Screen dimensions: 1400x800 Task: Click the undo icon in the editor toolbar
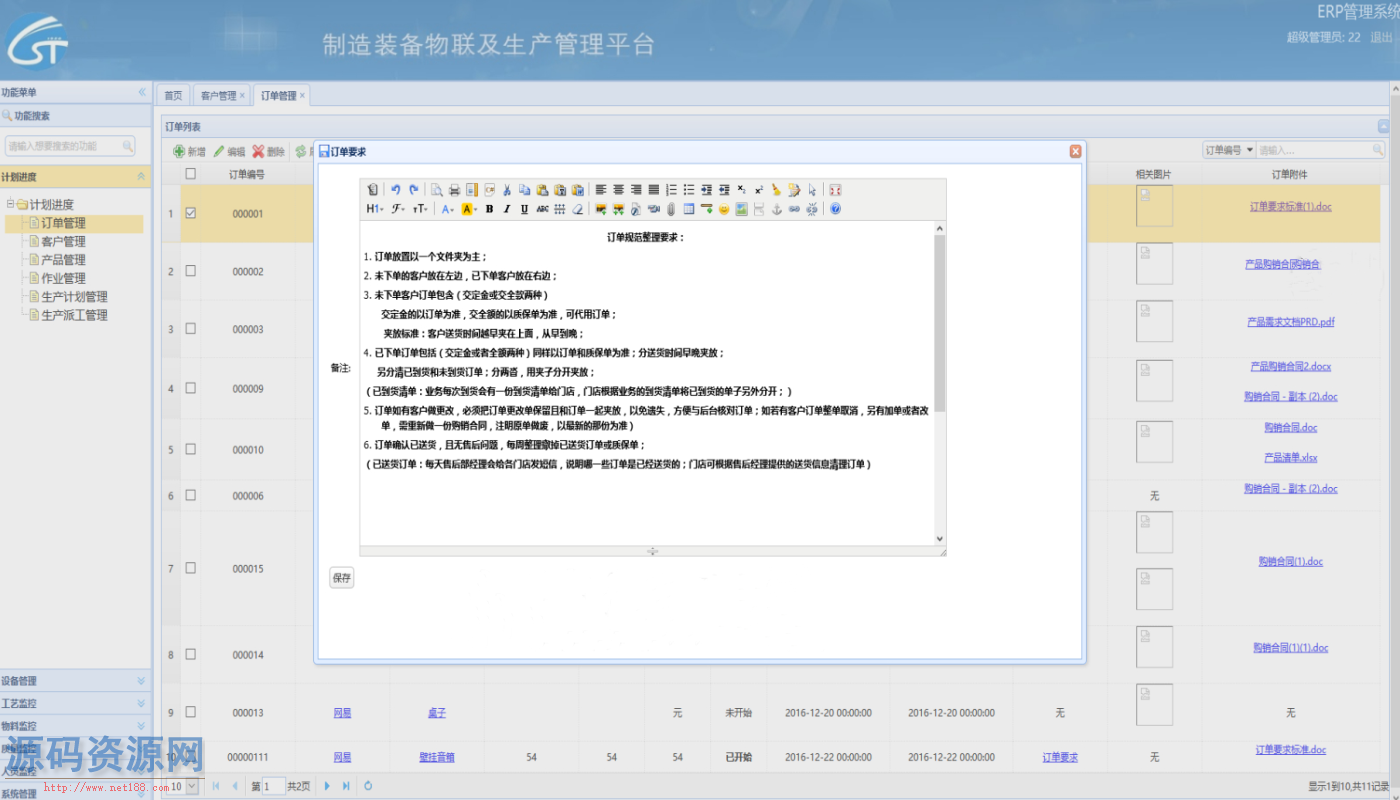click(x=396, y=189)
